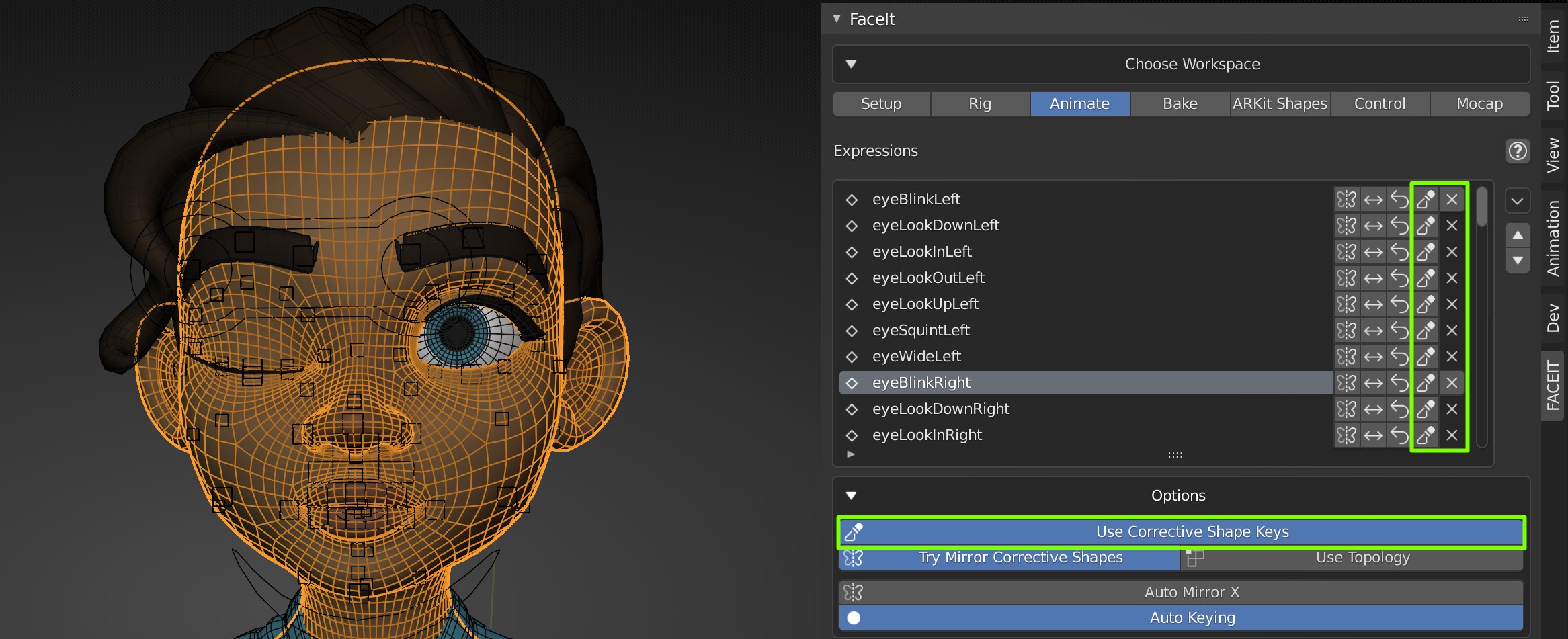Toggle Try Mirror Corrective Shapes
The image size is (1568, 639).
(x=1009, y=558)
